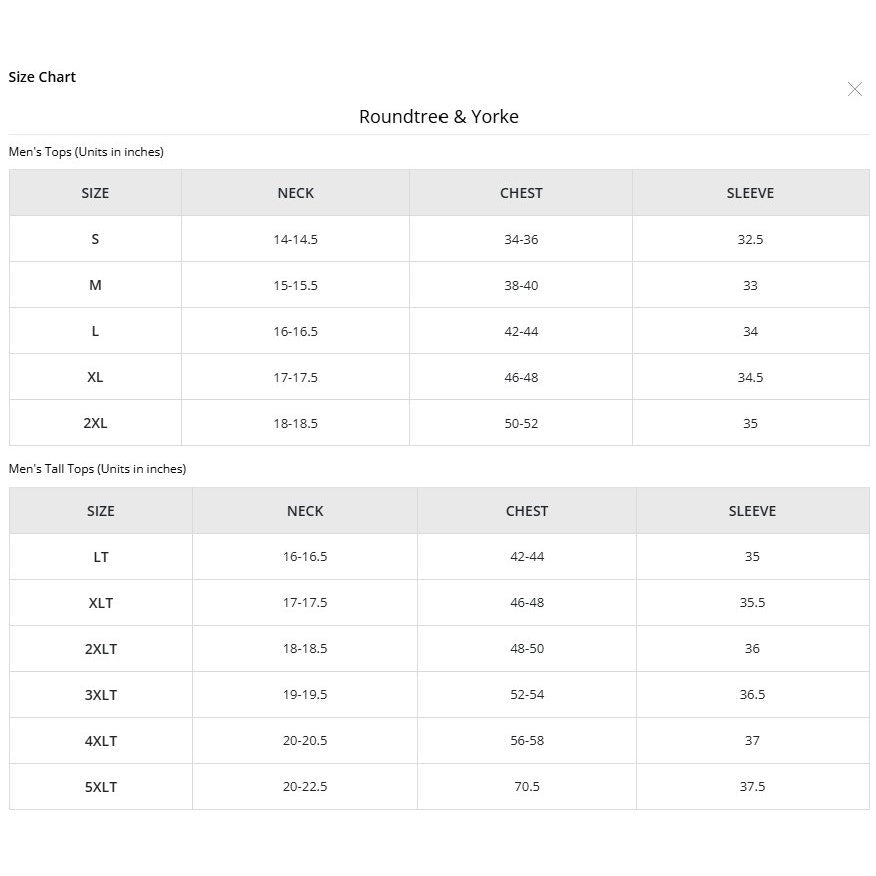Click the 70.5 chest measurement

click(527, 787)
